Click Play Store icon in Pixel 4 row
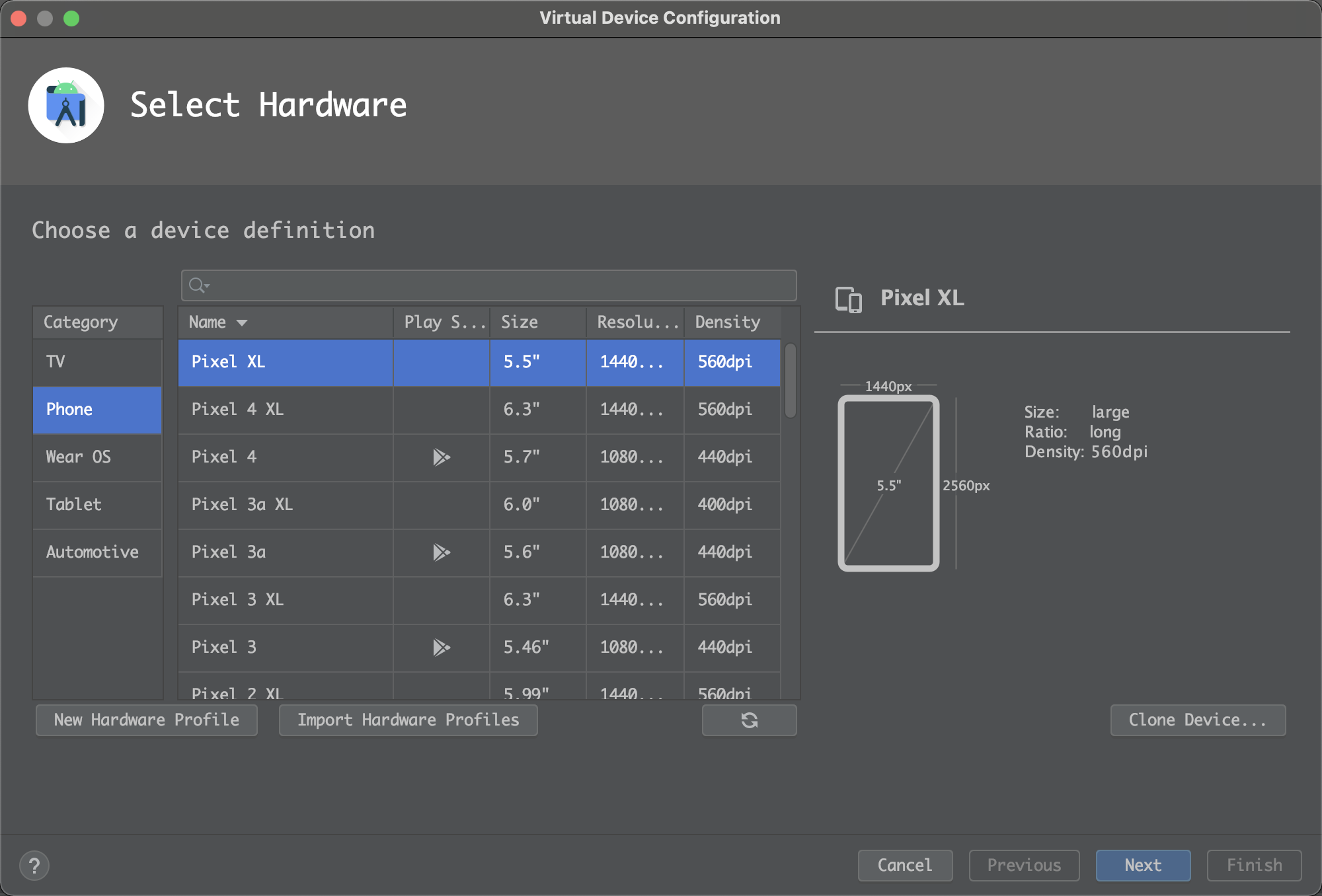The image size is (1322, 896). point(442,457)
